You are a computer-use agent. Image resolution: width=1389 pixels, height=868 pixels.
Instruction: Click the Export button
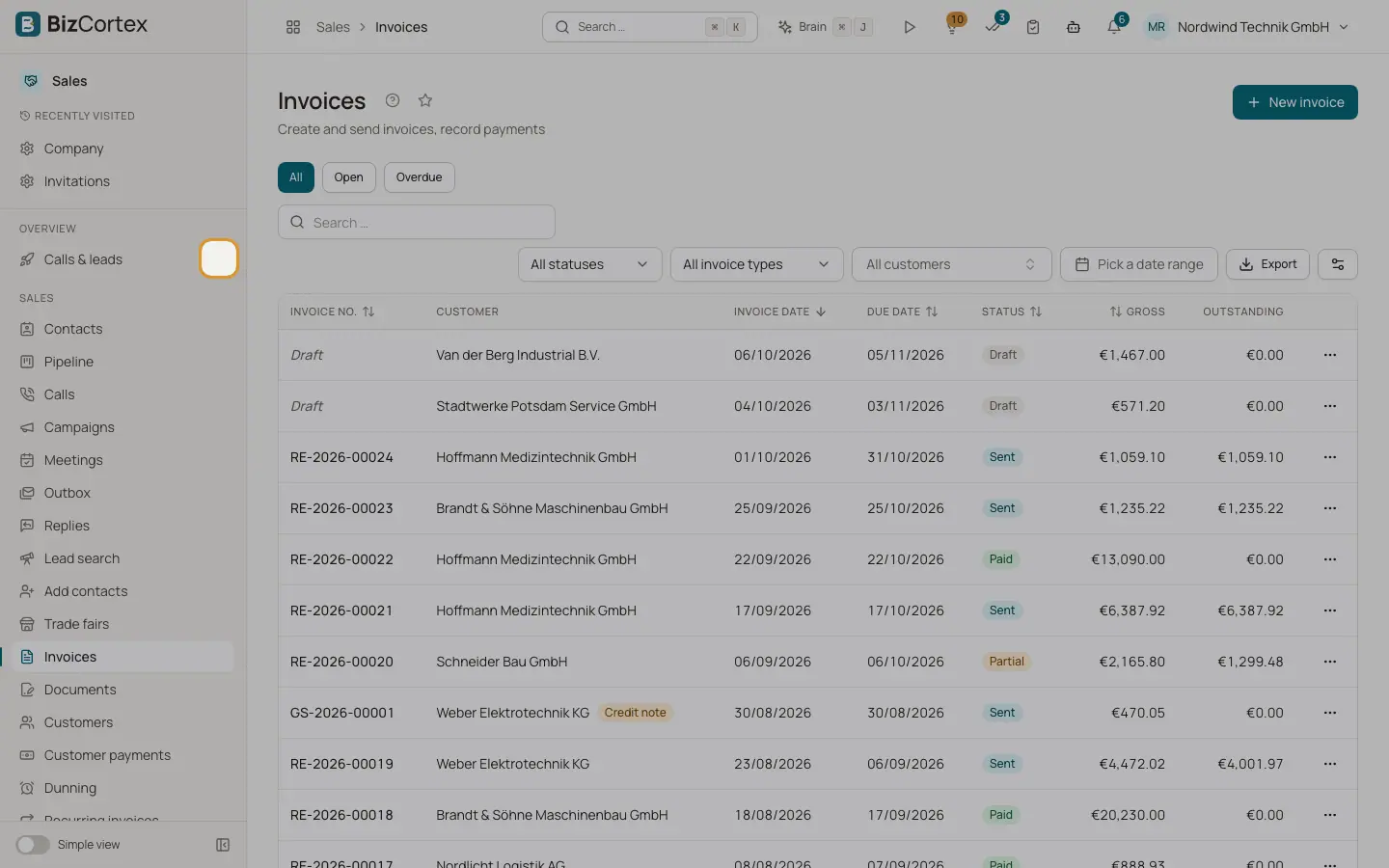(x=1267, y=264)
